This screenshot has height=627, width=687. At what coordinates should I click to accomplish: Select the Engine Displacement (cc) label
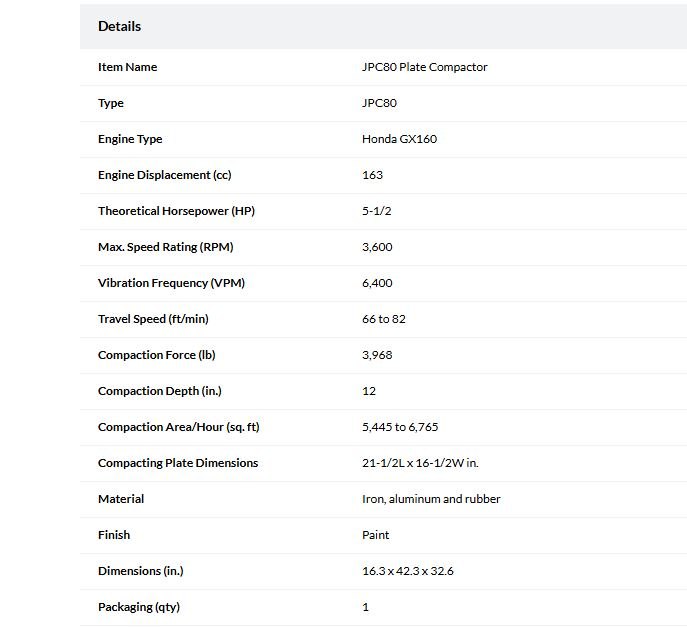[x=165, y=175]
